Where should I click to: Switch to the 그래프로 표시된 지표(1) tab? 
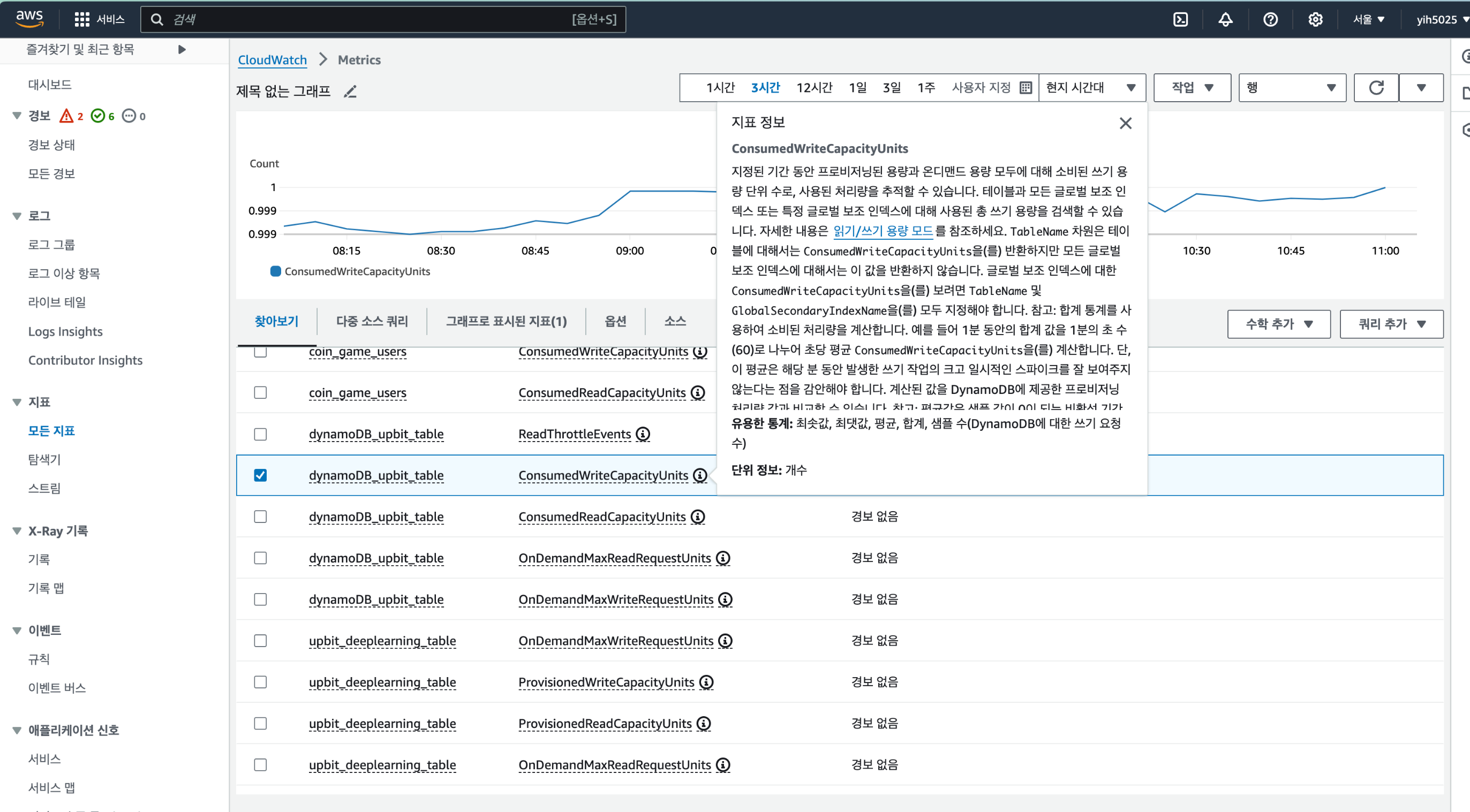coord(506,321)
